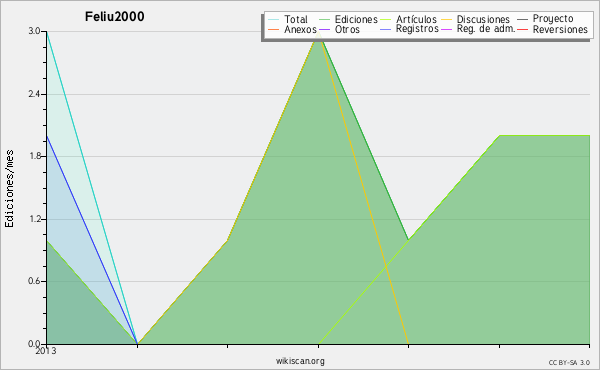Click the 2.4 y-axis value

34,94
